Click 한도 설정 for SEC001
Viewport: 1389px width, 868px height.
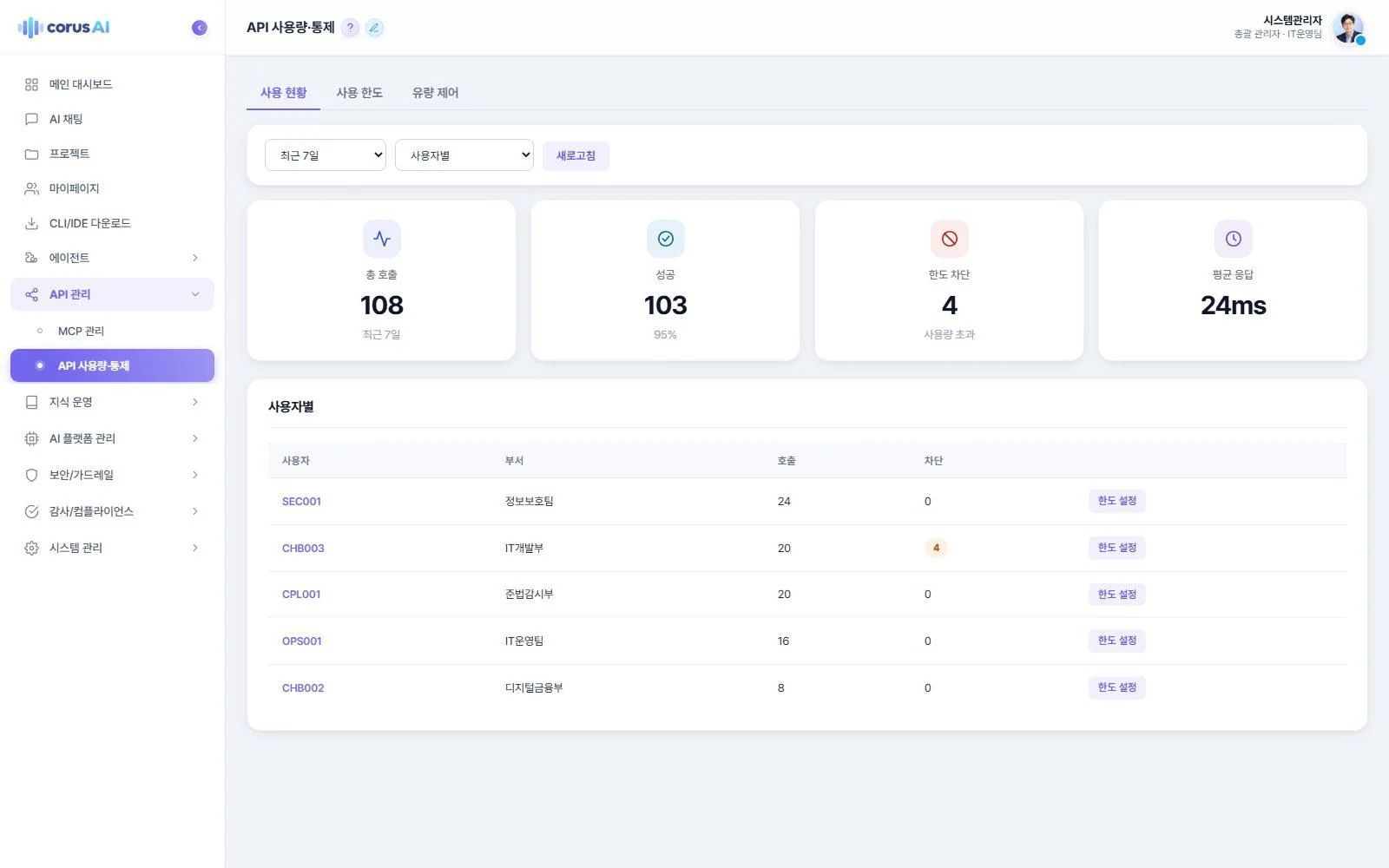(x=1117, y=501)
